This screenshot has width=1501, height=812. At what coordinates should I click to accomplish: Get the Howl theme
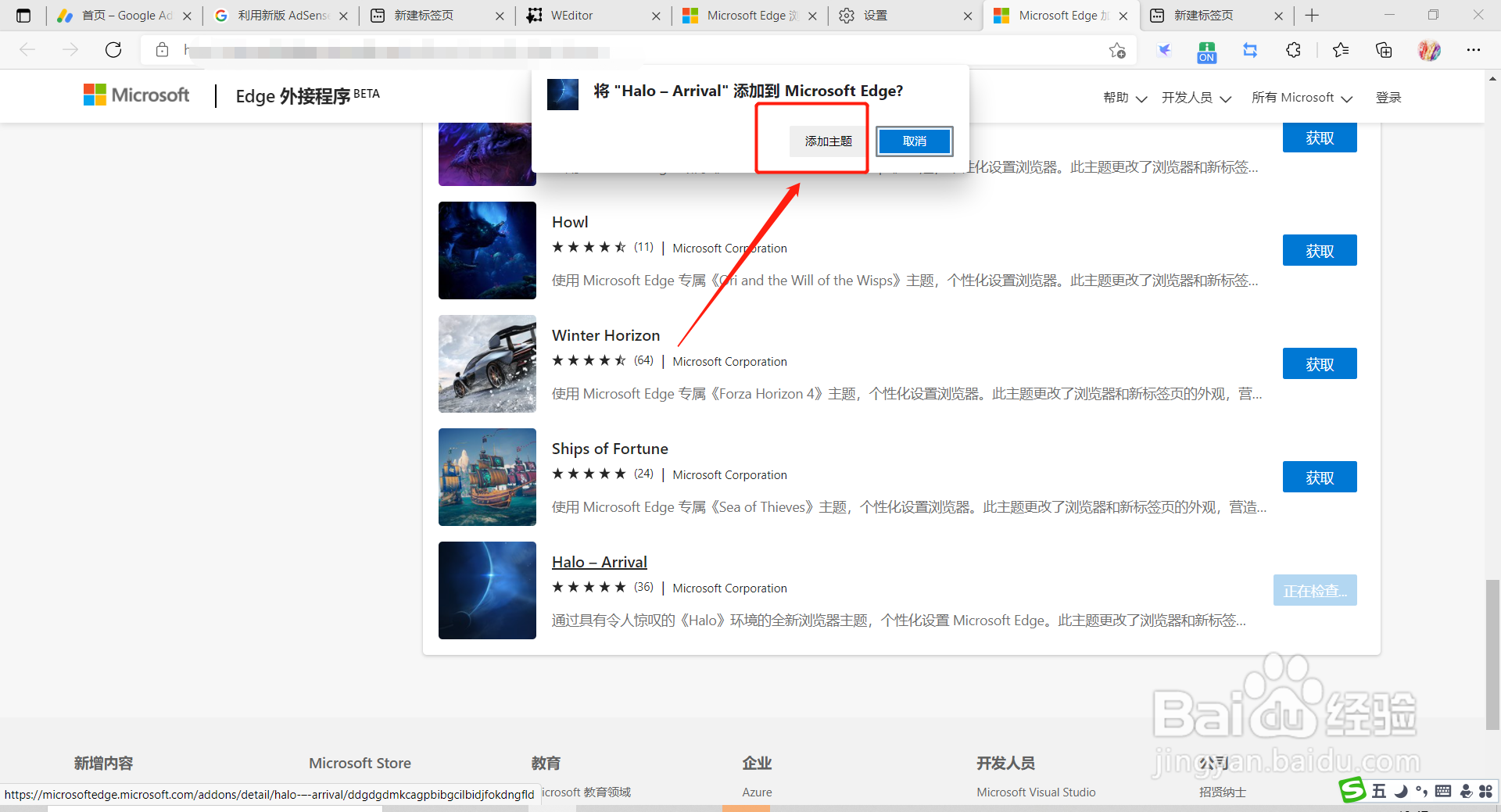[1320, 251]
